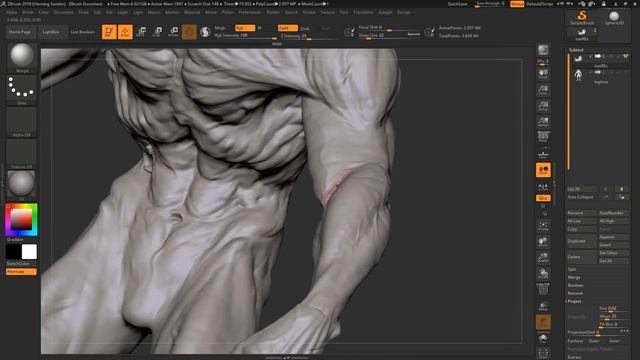Open the Preferences menu

[249, 12]
